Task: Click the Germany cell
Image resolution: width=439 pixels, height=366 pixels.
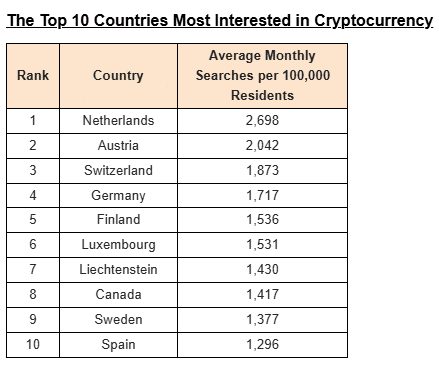Action: [118, 195]
